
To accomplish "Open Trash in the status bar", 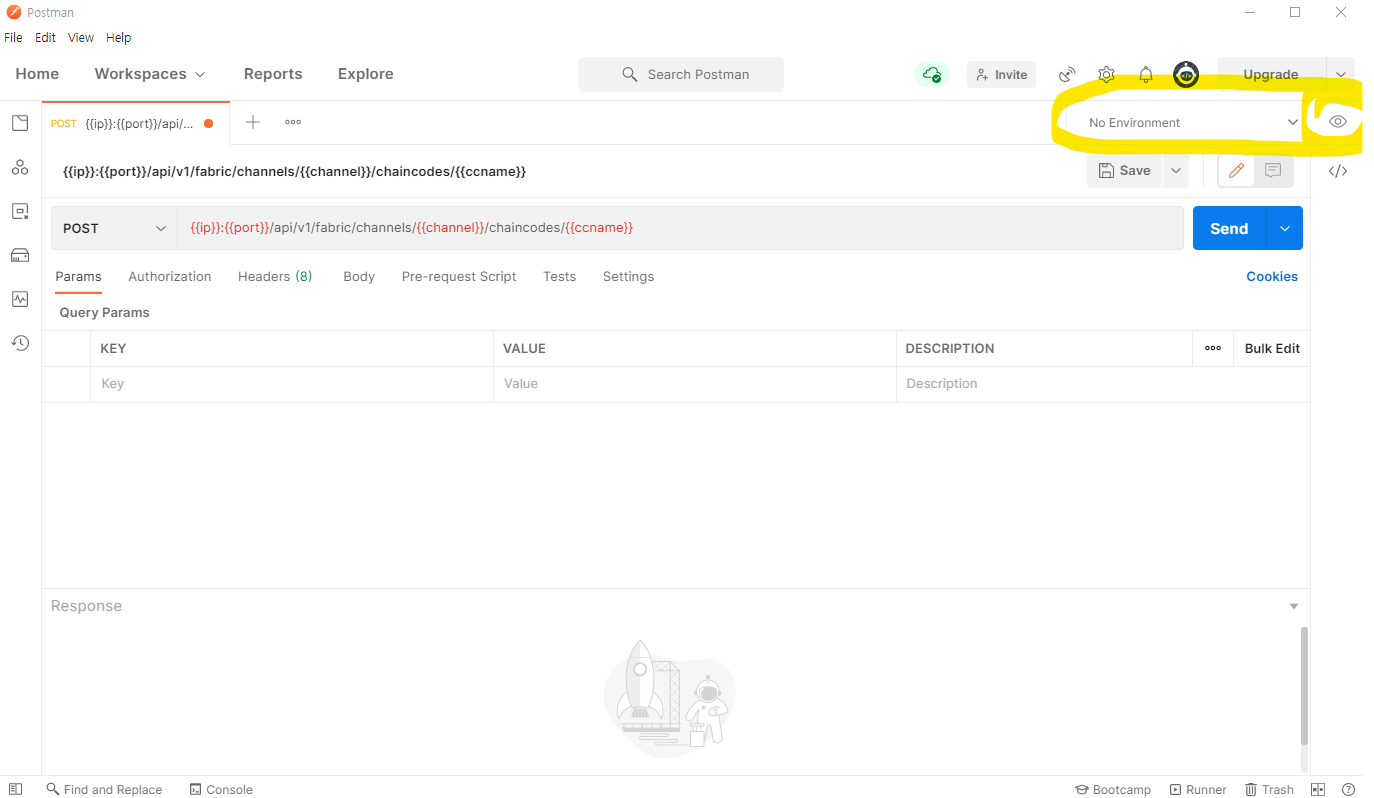I will pos(1269,789).
